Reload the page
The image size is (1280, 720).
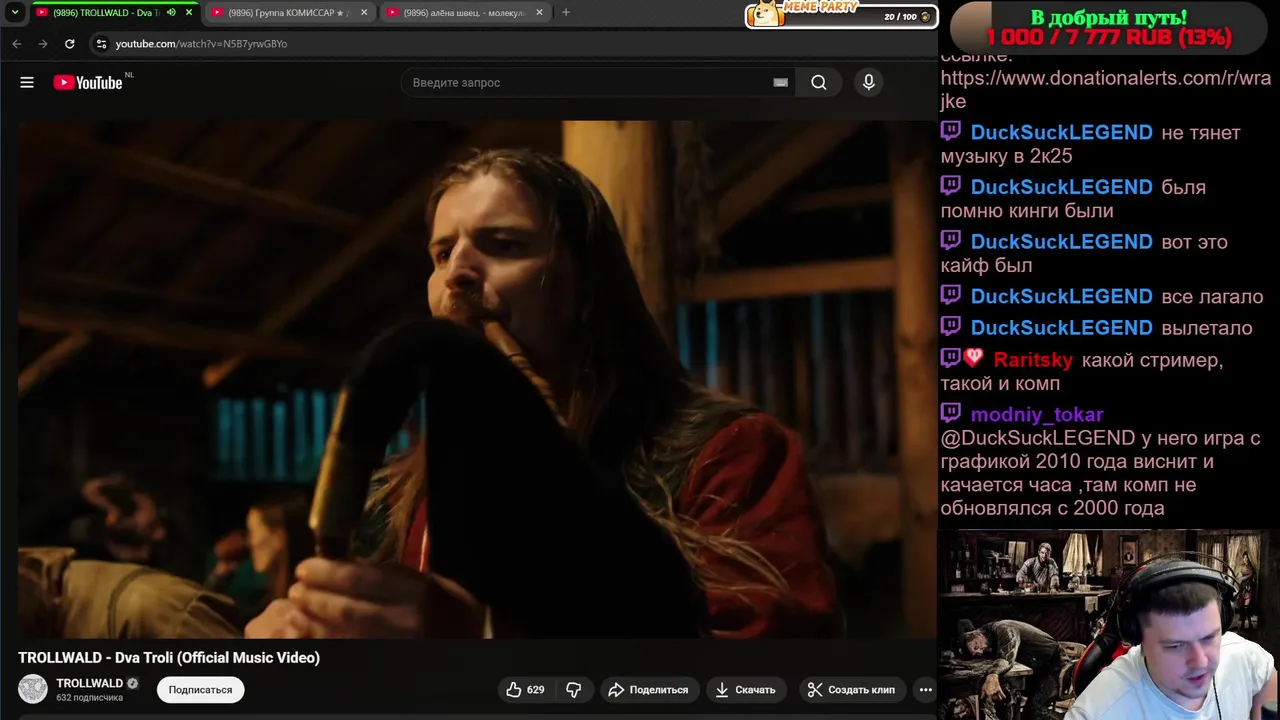[69, 44]
